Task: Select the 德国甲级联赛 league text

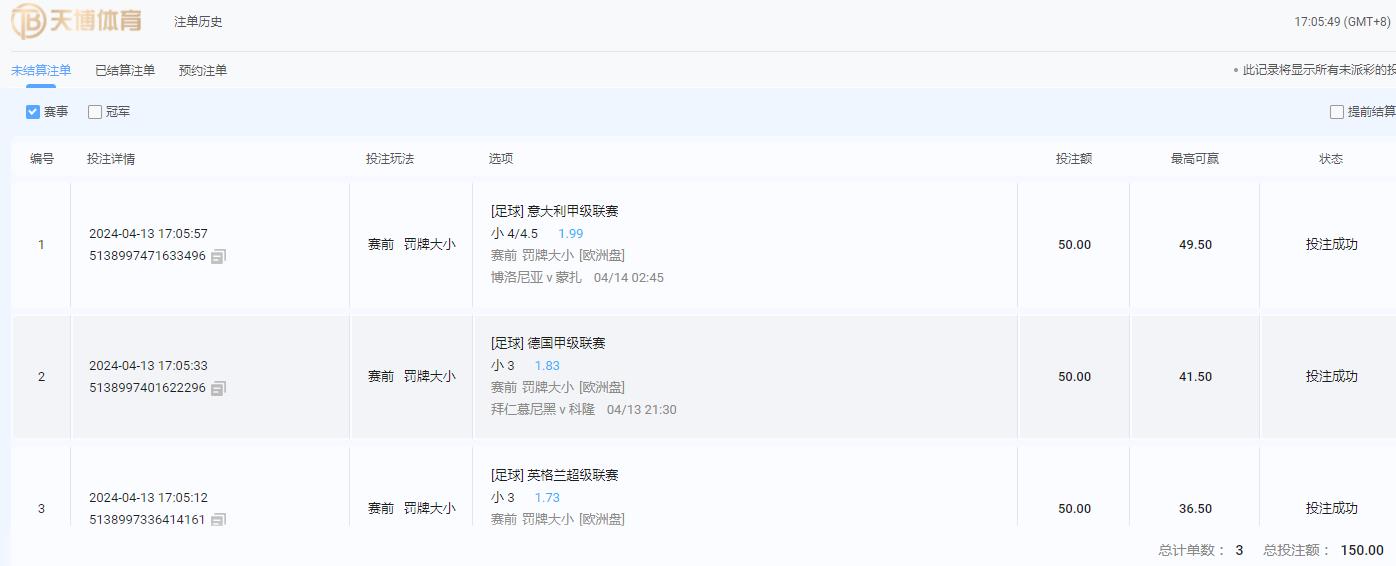Action: point(566,343)
